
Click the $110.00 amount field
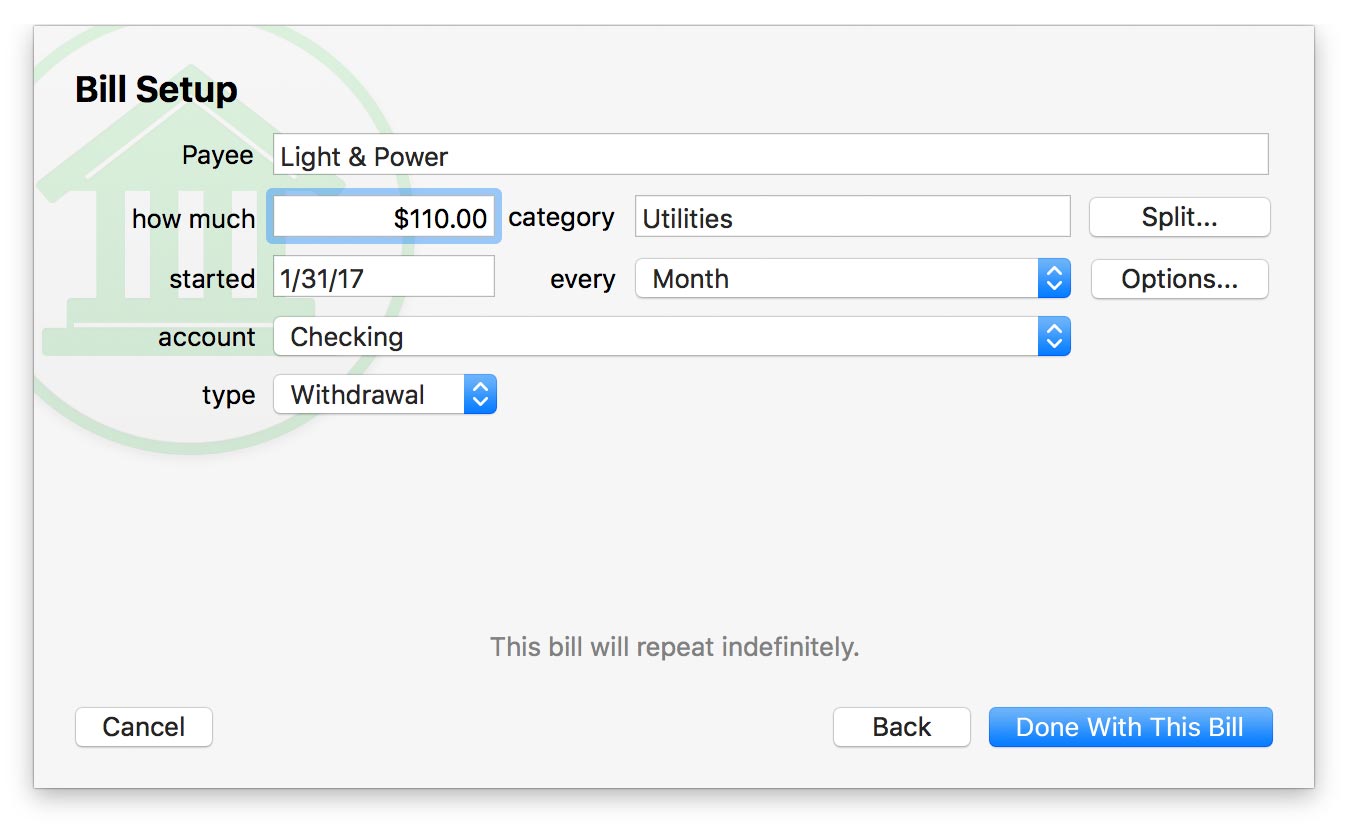(384, 218)
